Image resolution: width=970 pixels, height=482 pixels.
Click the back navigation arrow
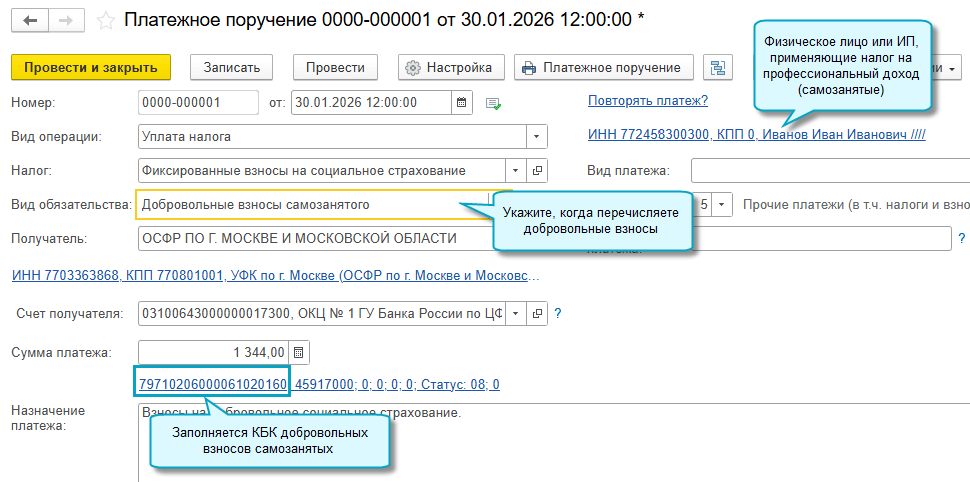[30, 21]
